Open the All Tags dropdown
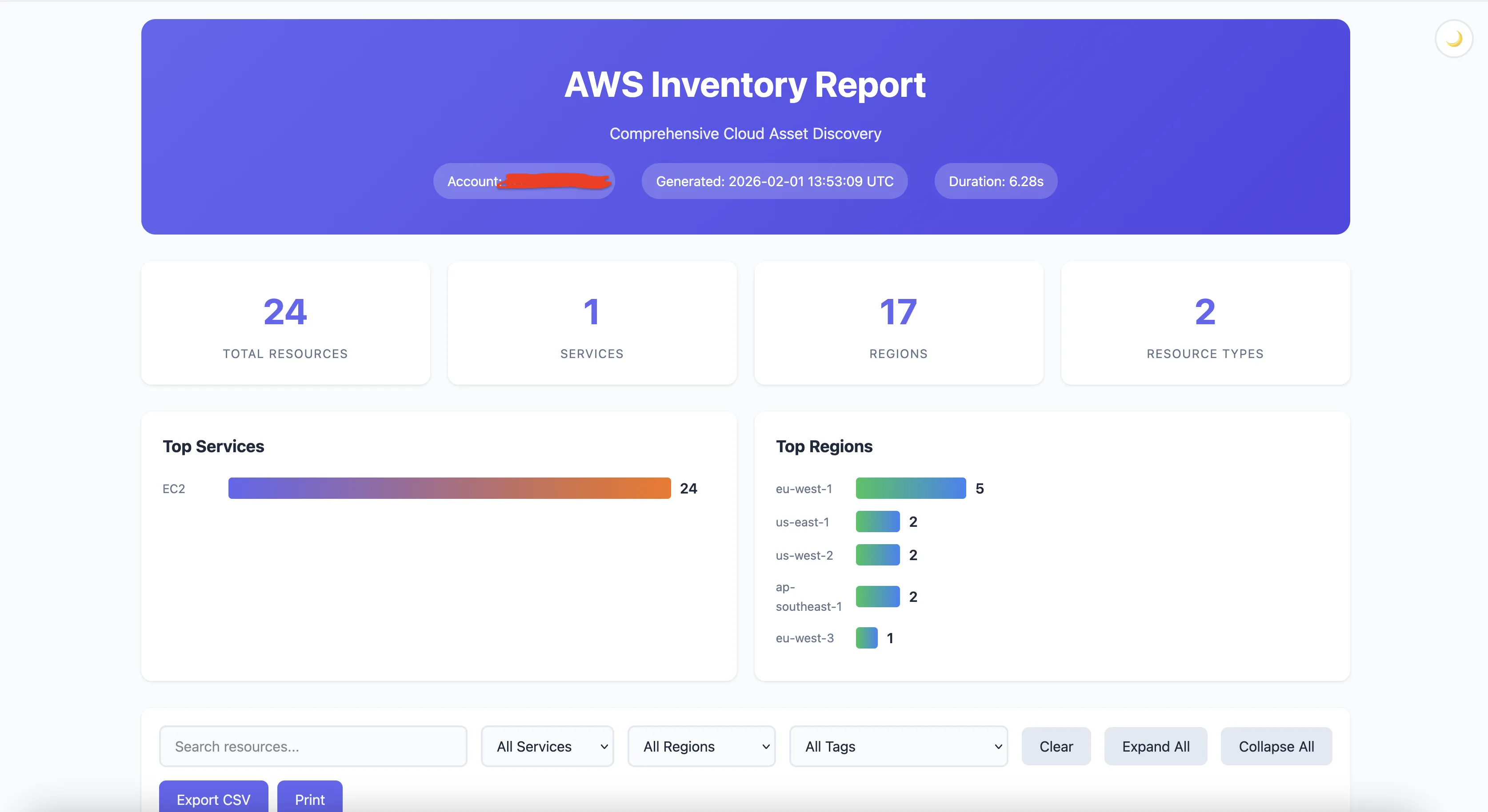 click(898, 746)
